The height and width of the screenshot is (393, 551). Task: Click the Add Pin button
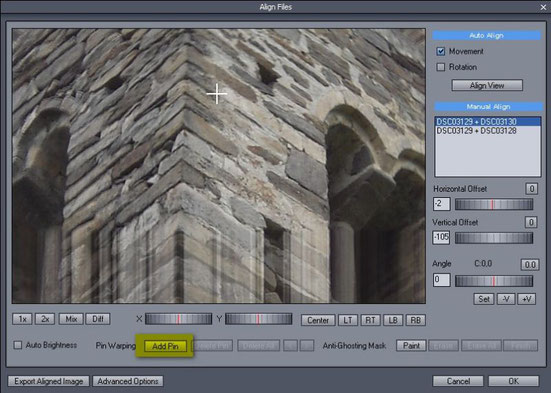[165, 346]
